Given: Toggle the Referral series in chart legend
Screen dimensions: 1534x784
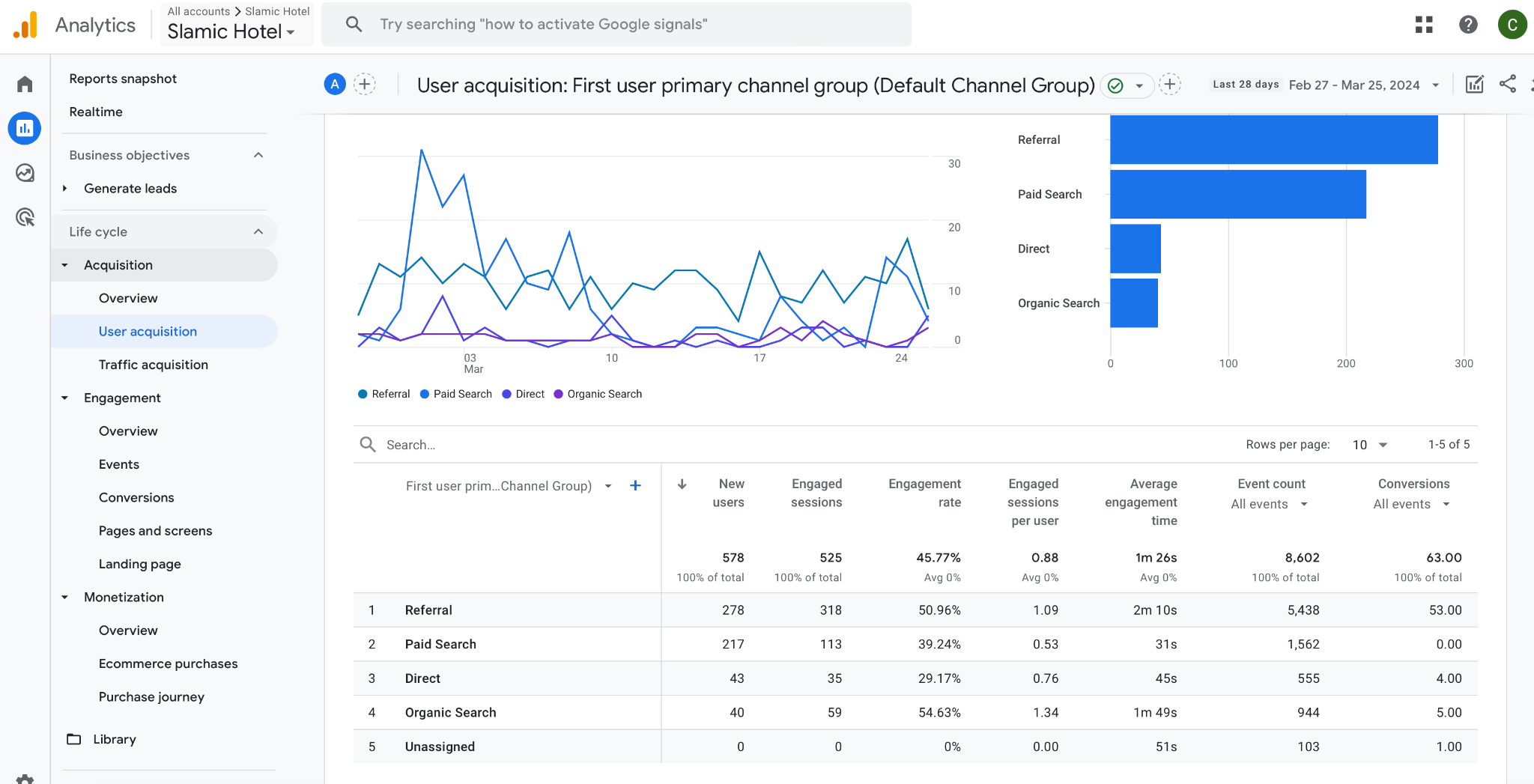Looking at the screenshot, I should [x=384, y=394].
